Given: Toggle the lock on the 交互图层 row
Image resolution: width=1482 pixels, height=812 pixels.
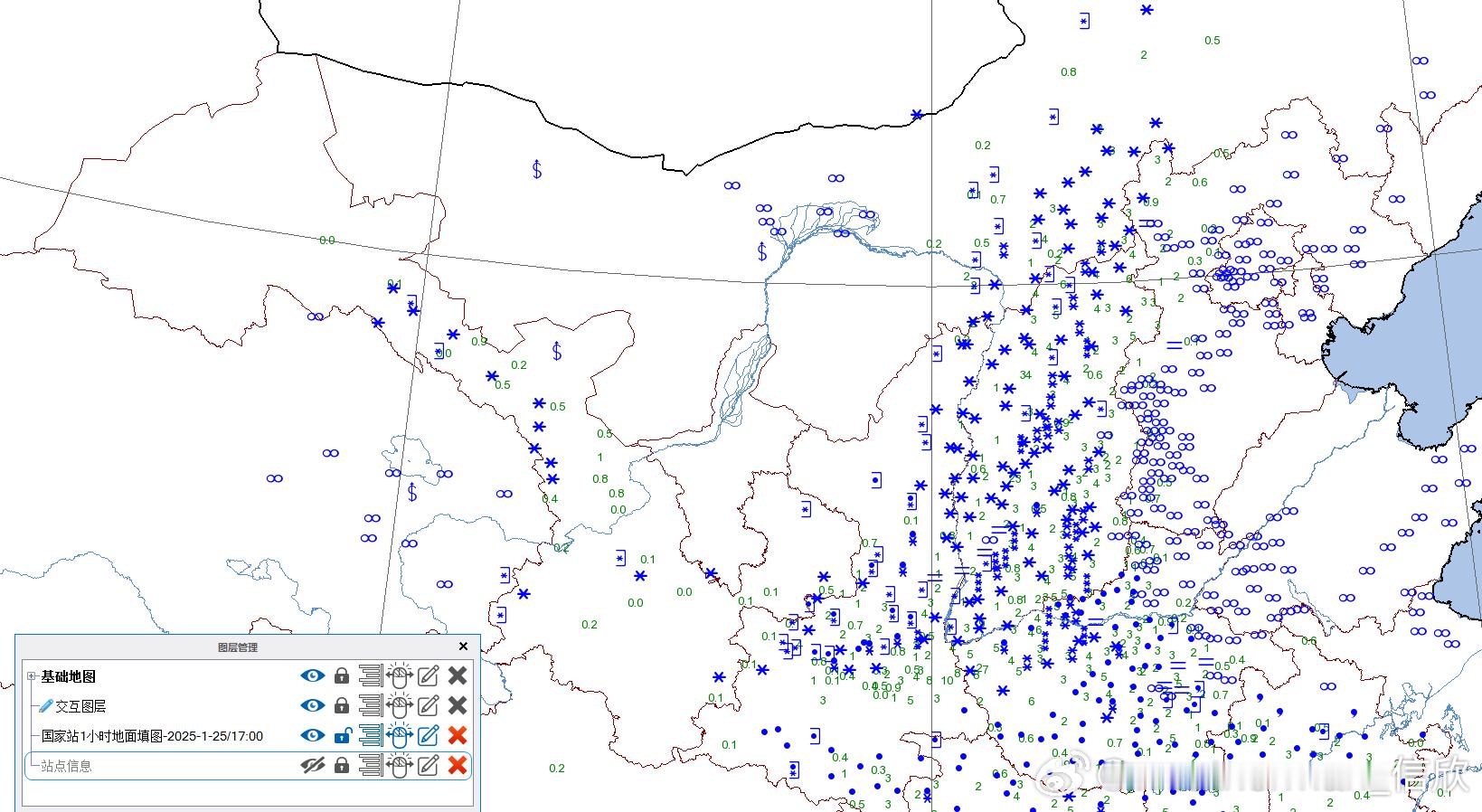Looking at the screenshot, I should (x=342, y=705).
